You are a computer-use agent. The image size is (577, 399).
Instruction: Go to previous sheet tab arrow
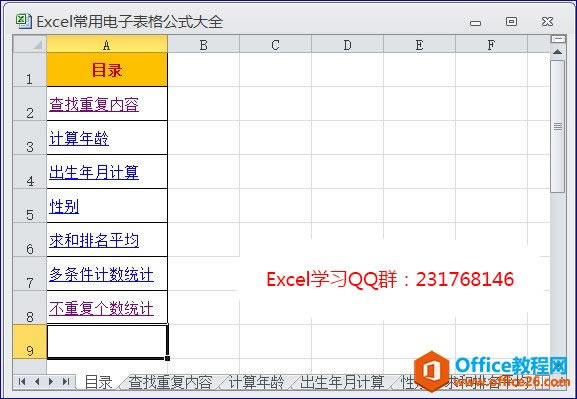pyautogui.click(x=37, y=381)
